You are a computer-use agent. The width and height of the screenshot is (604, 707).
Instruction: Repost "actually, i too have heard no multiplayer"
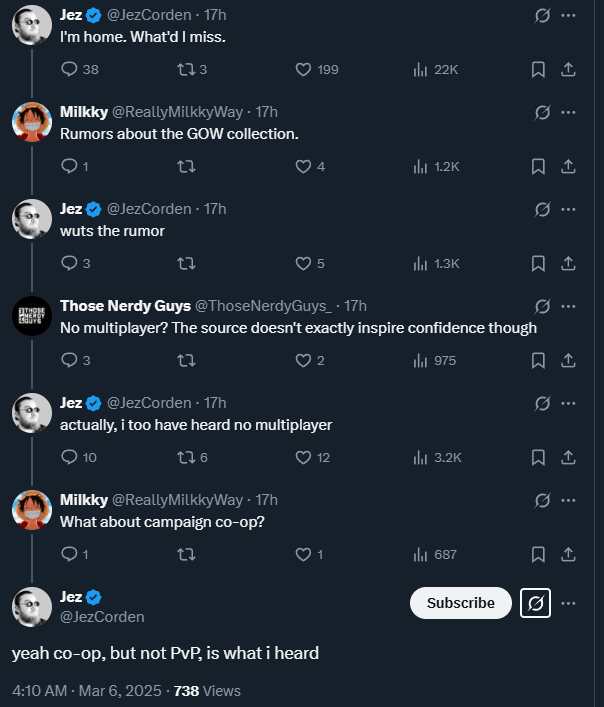tap(185, 457)
